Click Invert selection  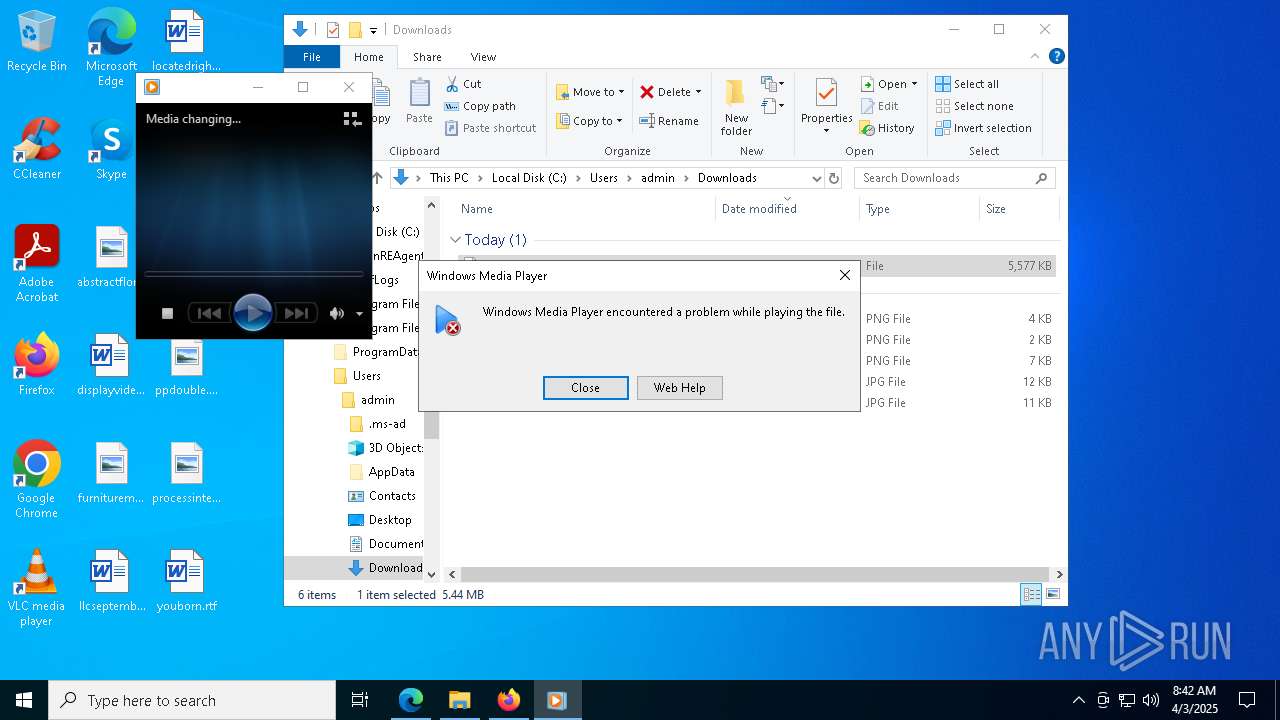[983, 128]
